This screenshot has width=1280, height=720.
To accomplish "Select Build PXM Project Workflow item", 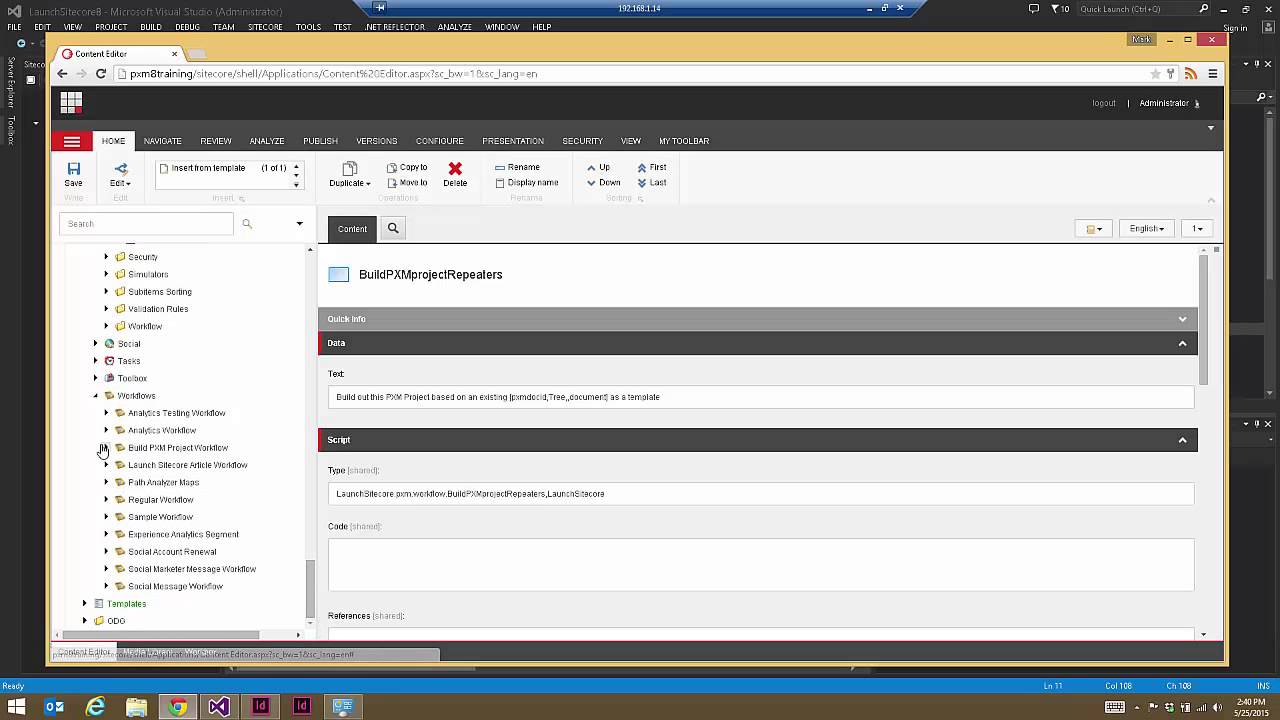I will coord(178,447).
